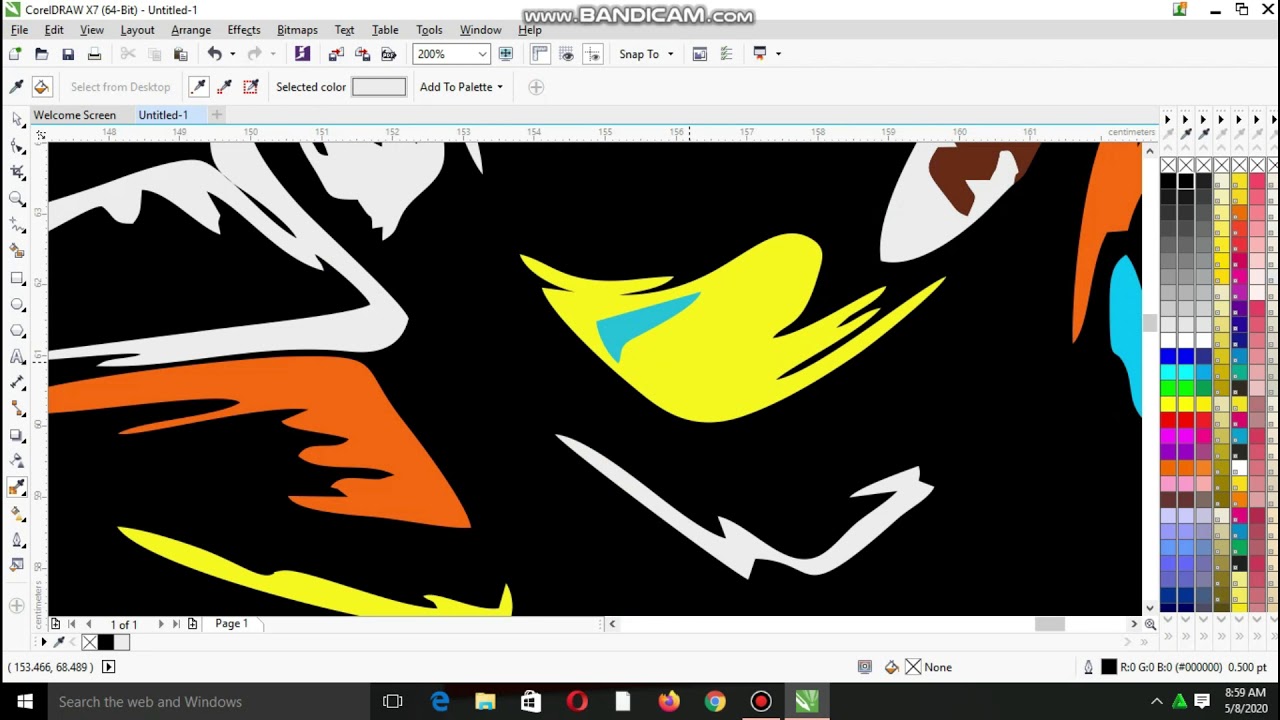This screenshot has width=1280, height=720.
Task: Toggle Show Rulers button
Action: [540, 54]
